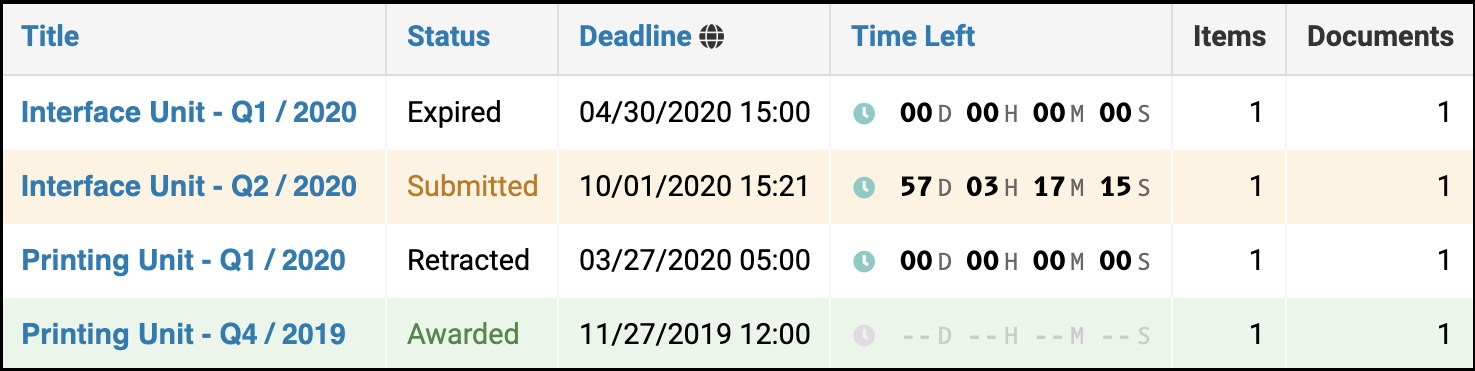
Task: Sort the table by Title column
Action: click(50, 37)
